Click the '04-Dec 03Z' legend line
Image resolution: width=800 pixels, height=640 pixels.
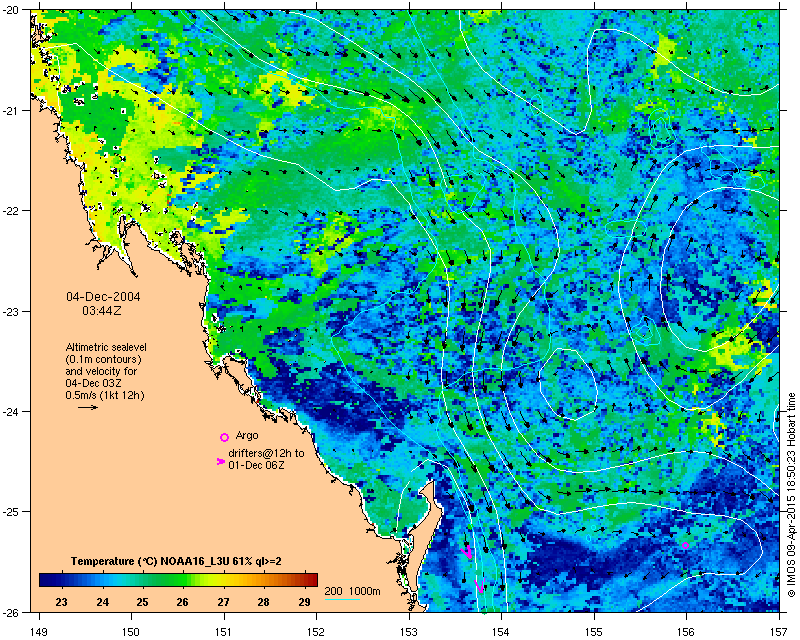click(x=93, y=383)
